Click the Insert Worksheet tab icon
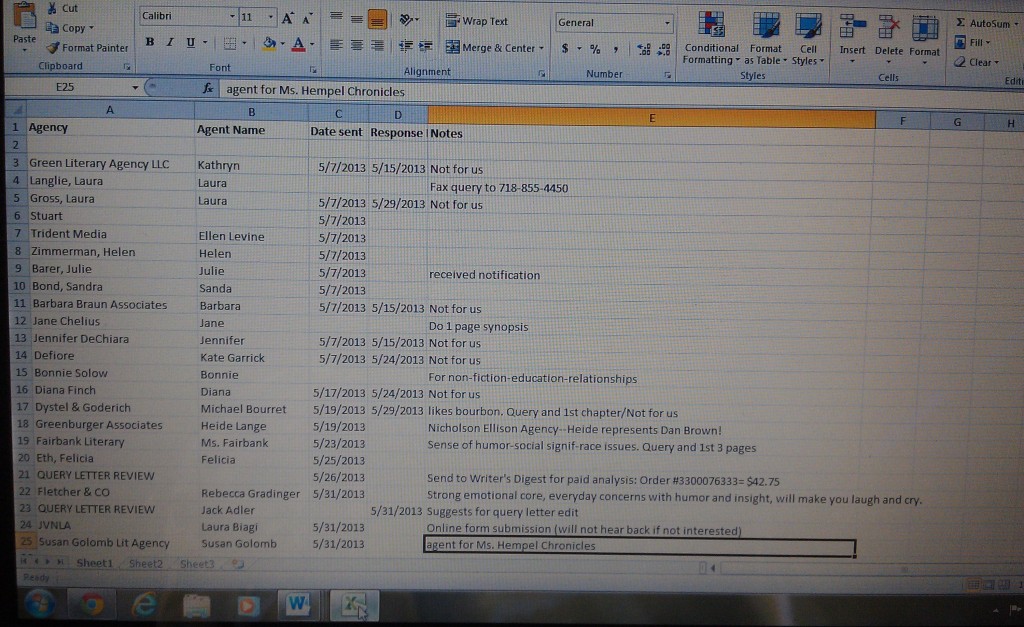The image size is (1024, 627). pos(238,564)
